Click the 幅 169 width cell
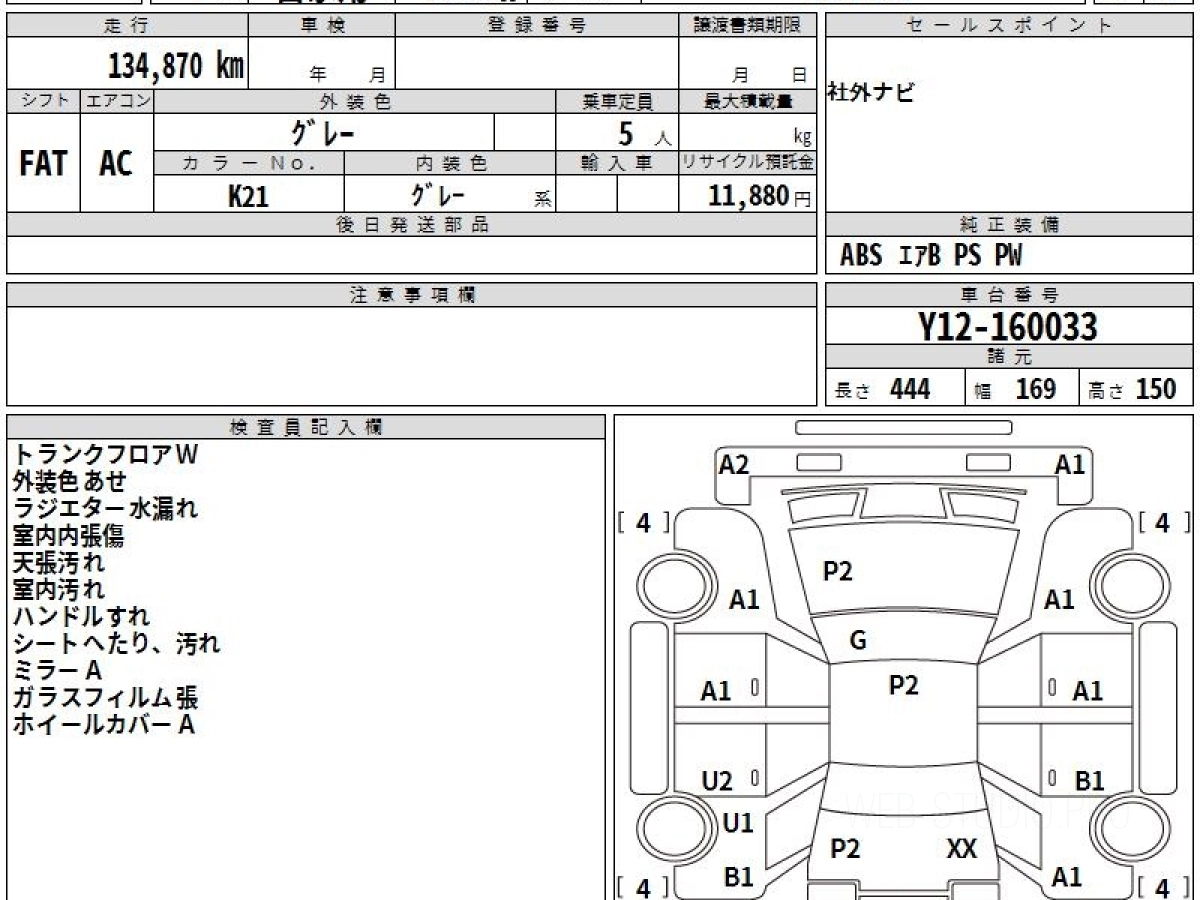The height and width of the screenshot is (900, 1200). point(1022,389)
